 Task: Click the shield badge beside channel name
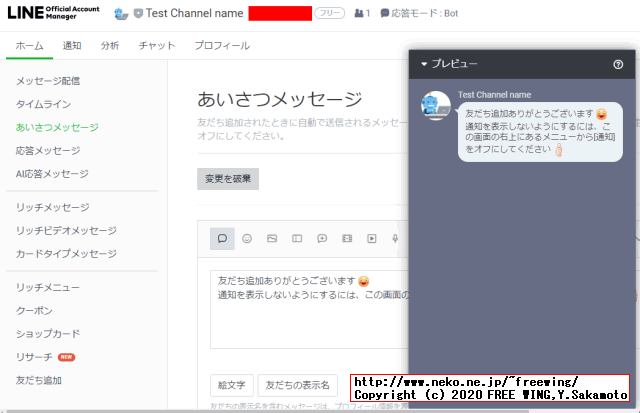(138, 13)
